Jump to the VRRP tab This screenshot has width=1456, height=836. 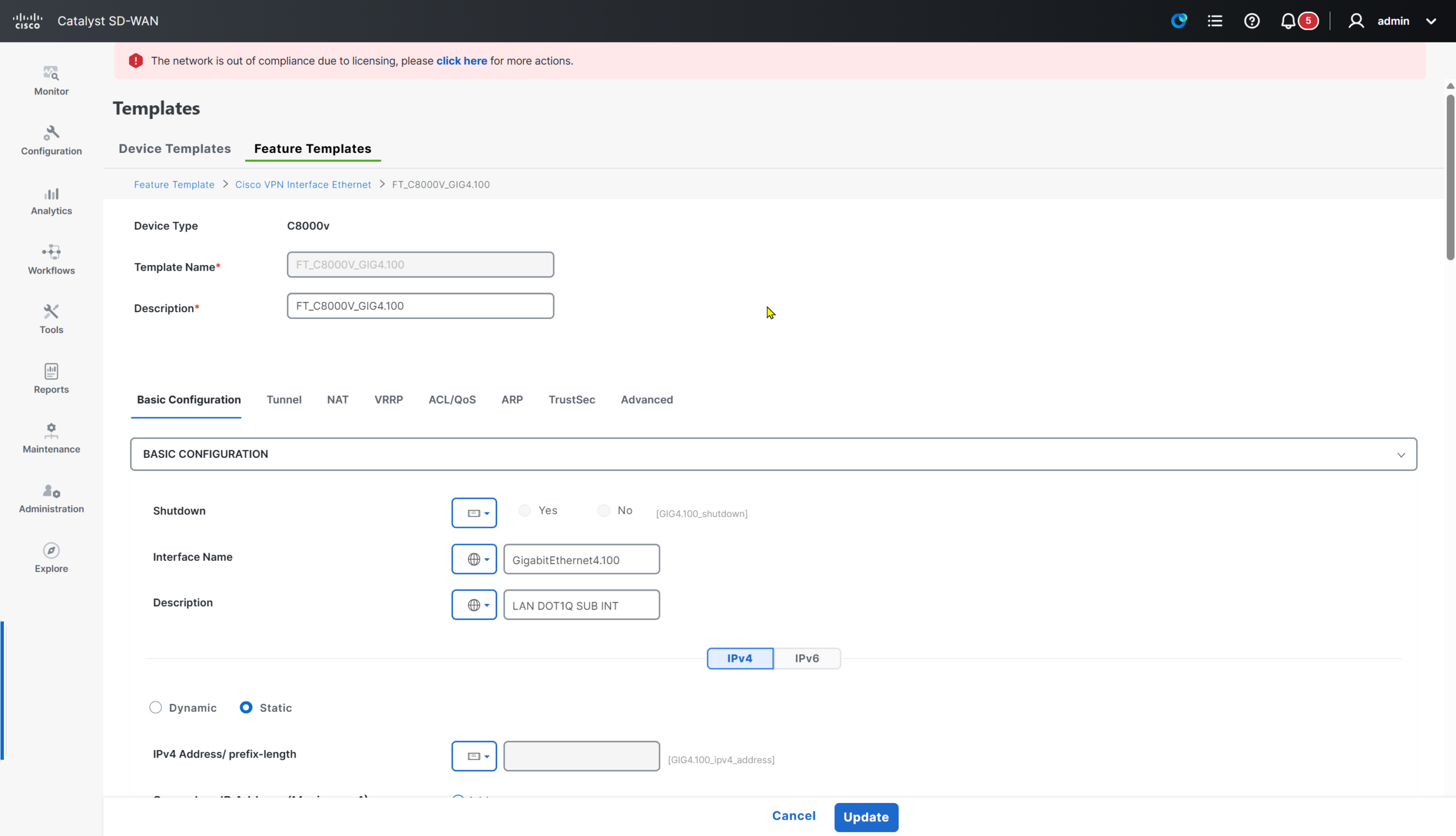point(388,400)
